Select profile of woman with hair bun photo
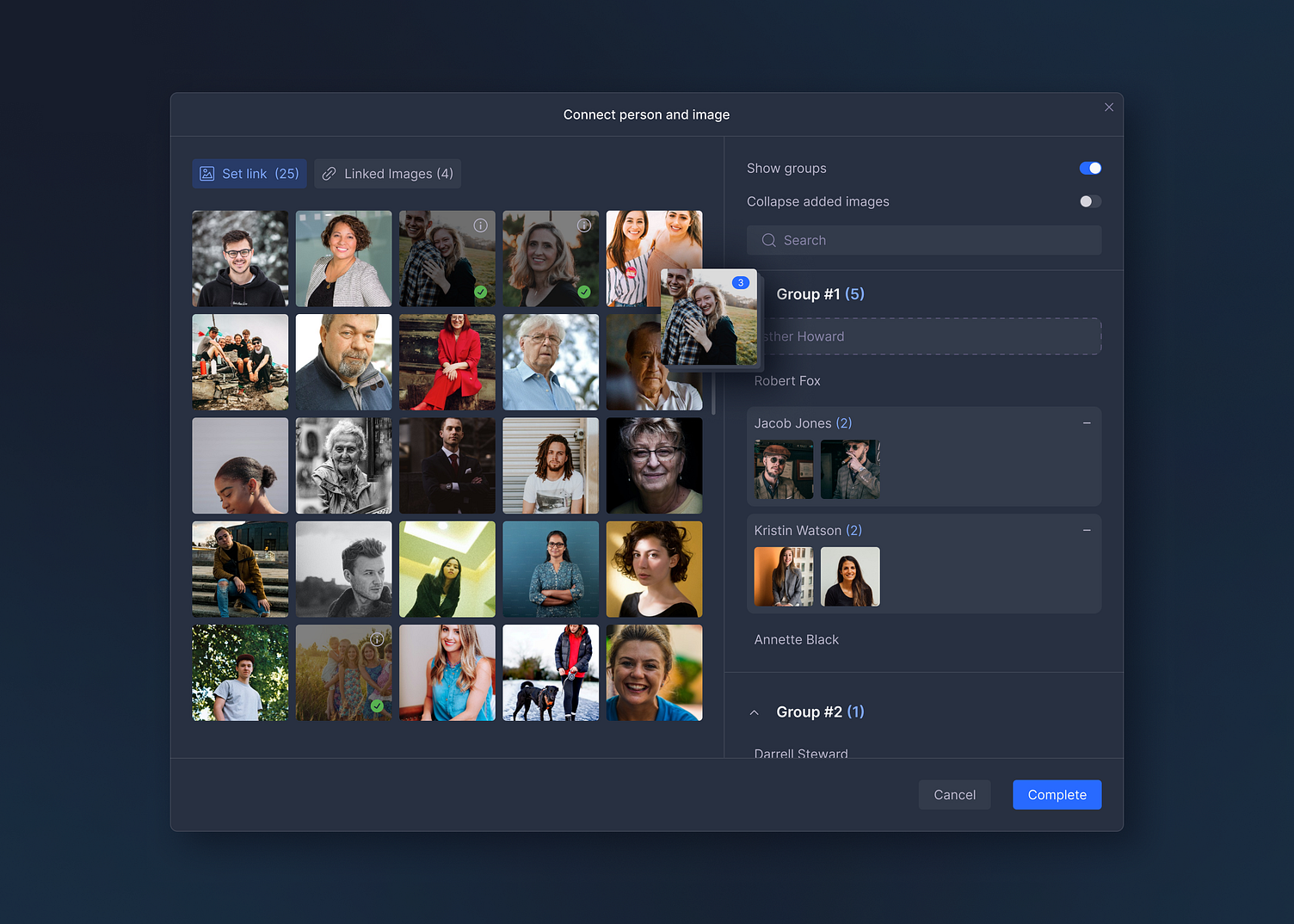Viewport: 1294px width, 924px height. (x=240, y=466)
